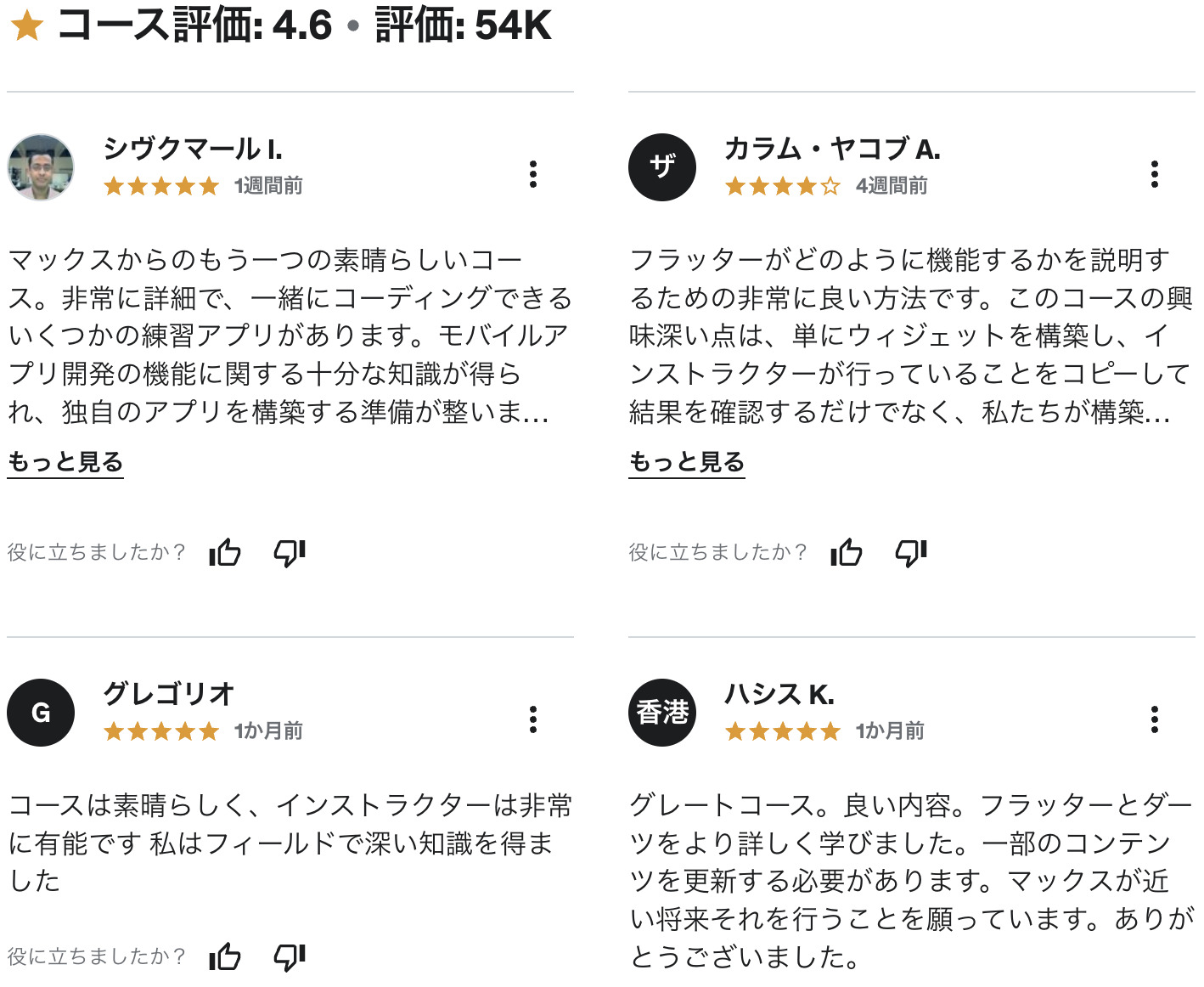Image resolution: width=1204 pixels, height=987 pixels.
Task: Click the thumbs up icon on シヴクマール I.'s review
Action: click(223, 553)
